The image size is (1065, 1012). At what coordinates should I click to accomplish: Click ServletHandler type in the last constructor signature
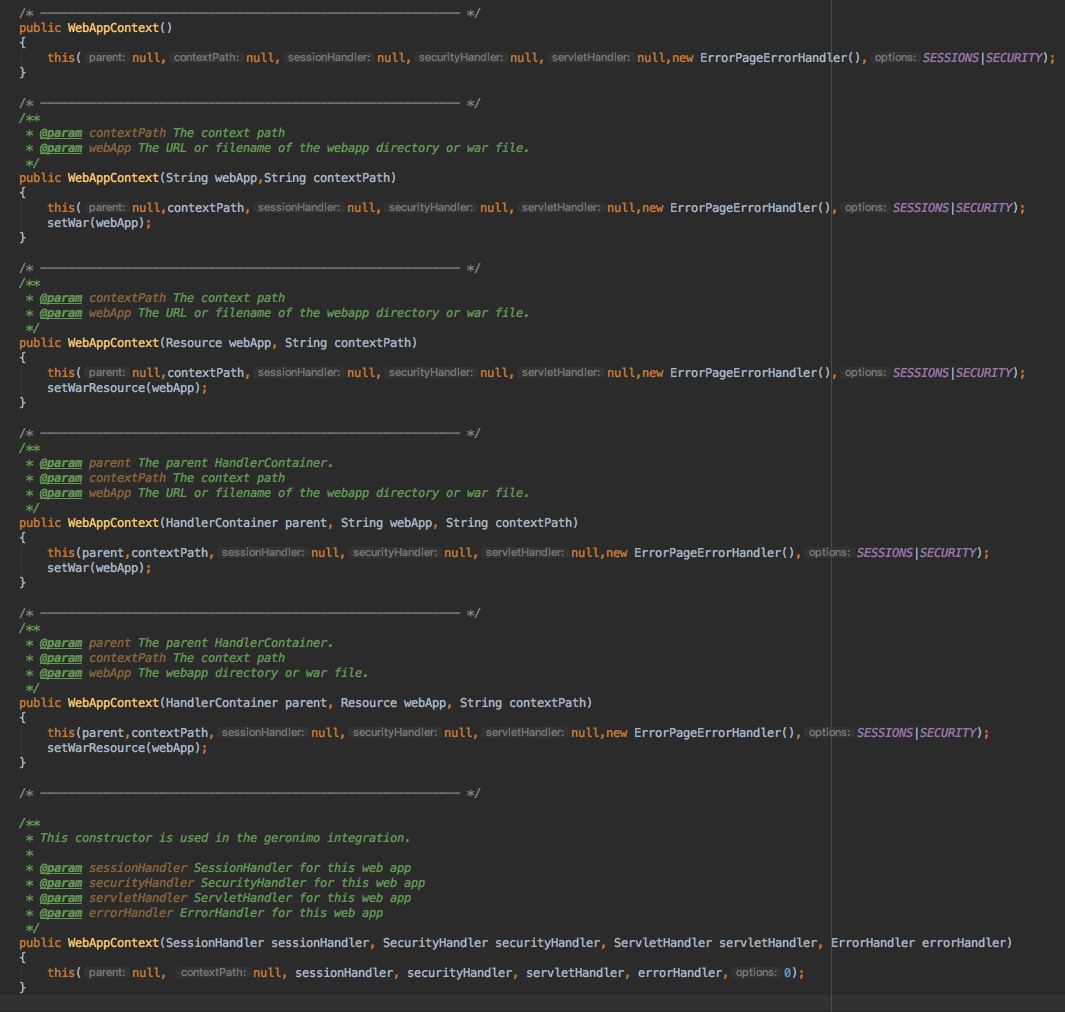(663, 943)
